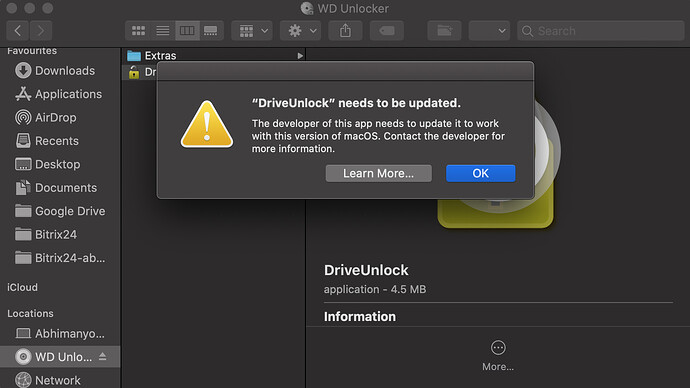
Task: Click the Learn More... button
Action: 378,173
